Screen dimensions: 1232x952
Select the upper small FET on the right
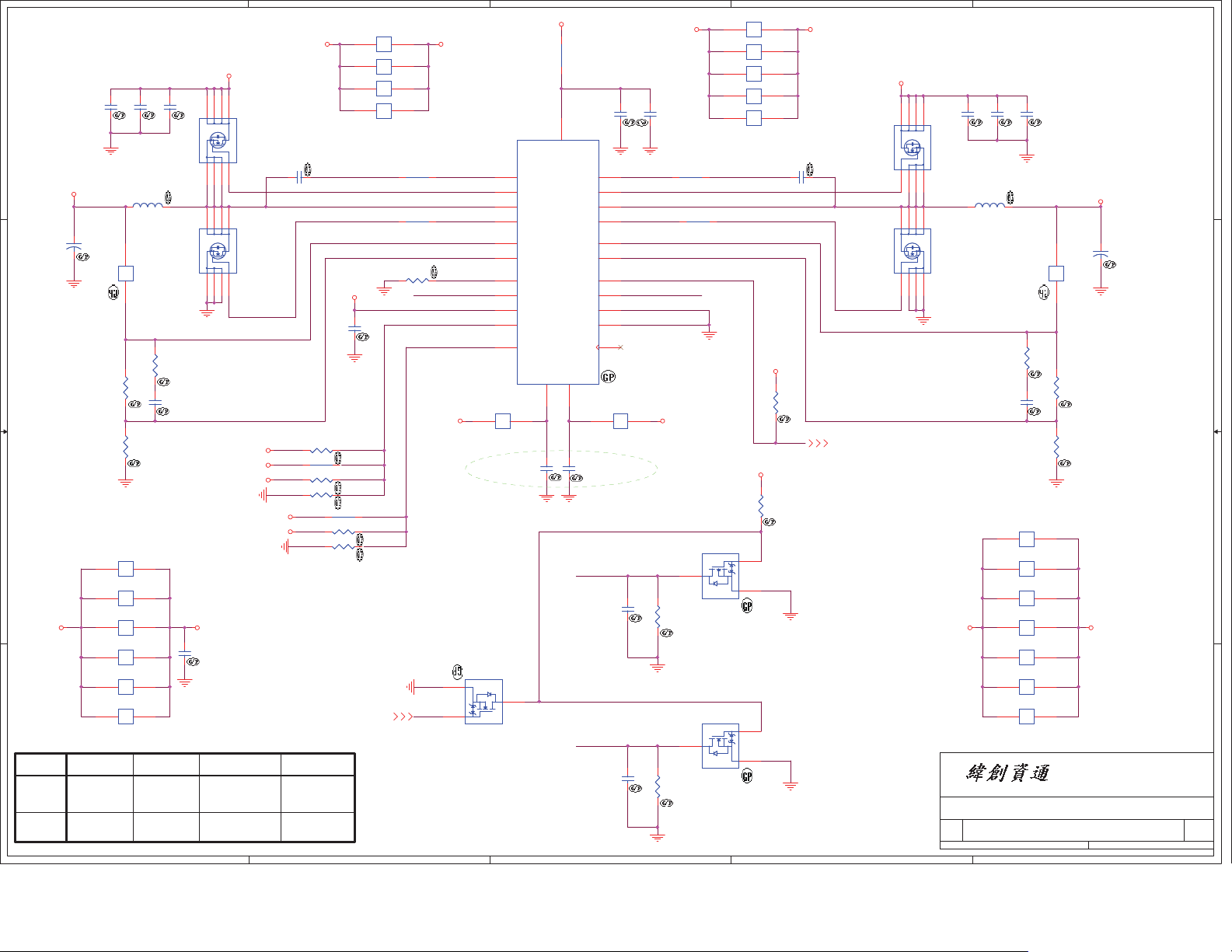[x=721, y=576]
